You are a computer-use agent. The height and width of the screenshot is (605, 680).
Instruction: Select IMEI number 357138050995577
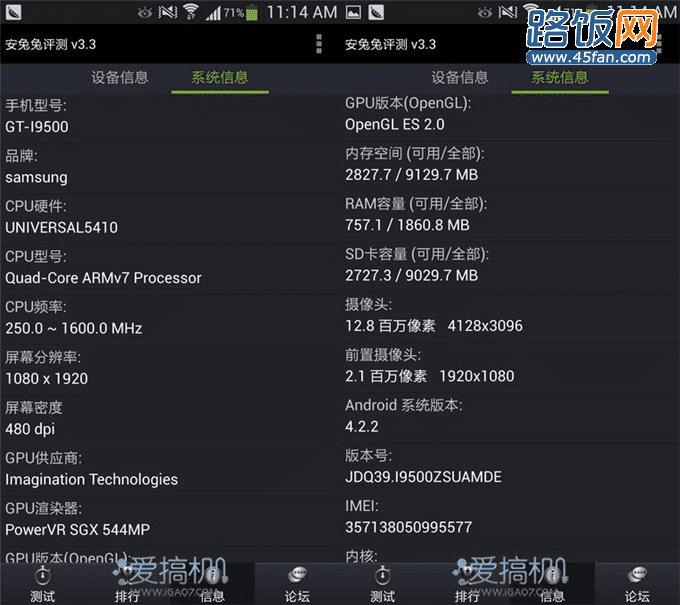pos(408,527)
